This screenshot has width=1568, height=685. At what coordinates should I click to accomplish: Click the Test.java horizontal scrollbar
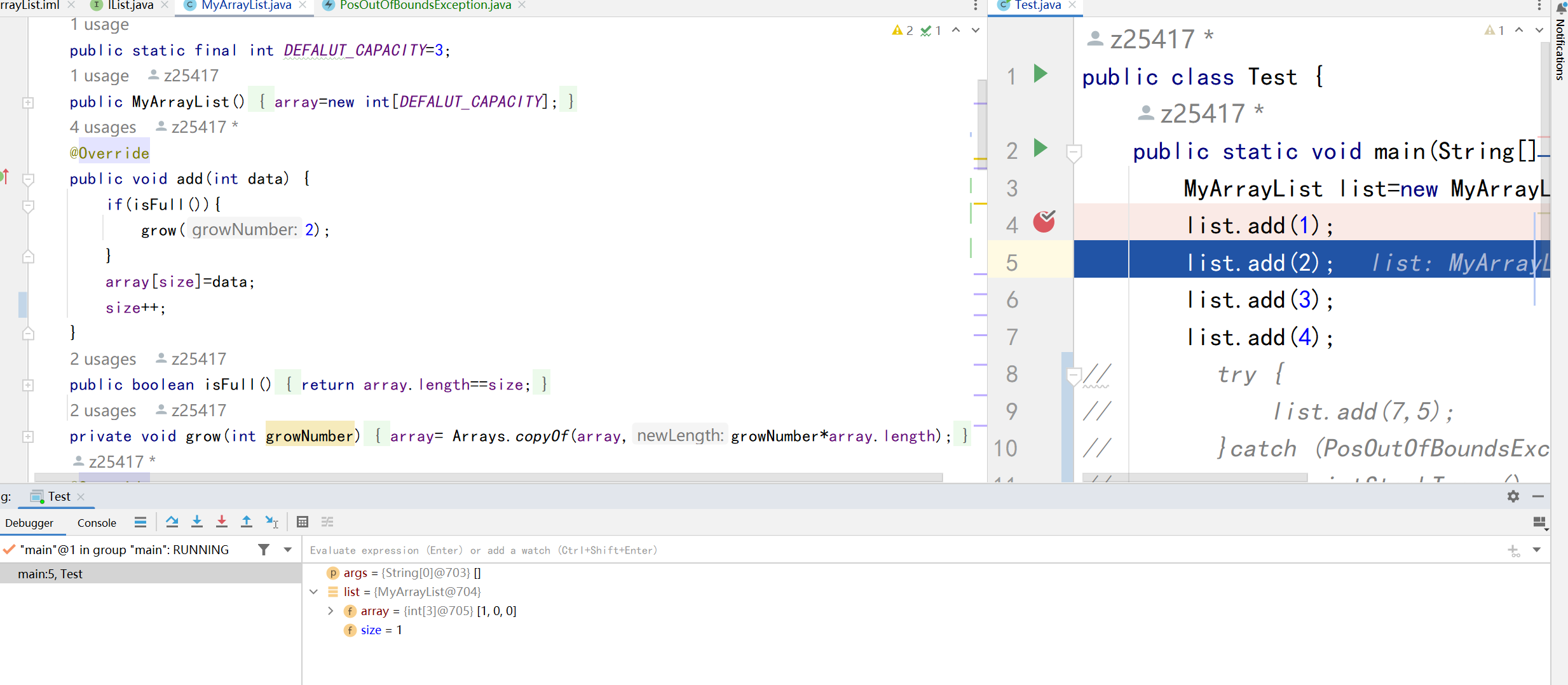tap(1195, 477)
